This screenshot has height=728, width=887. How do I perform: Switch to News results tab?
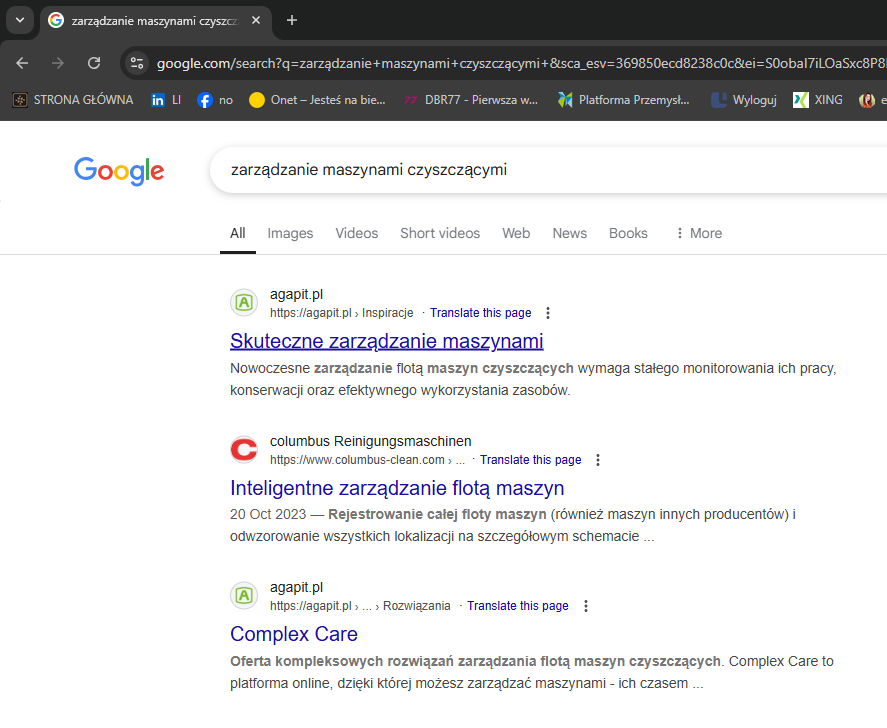[570, 234]
